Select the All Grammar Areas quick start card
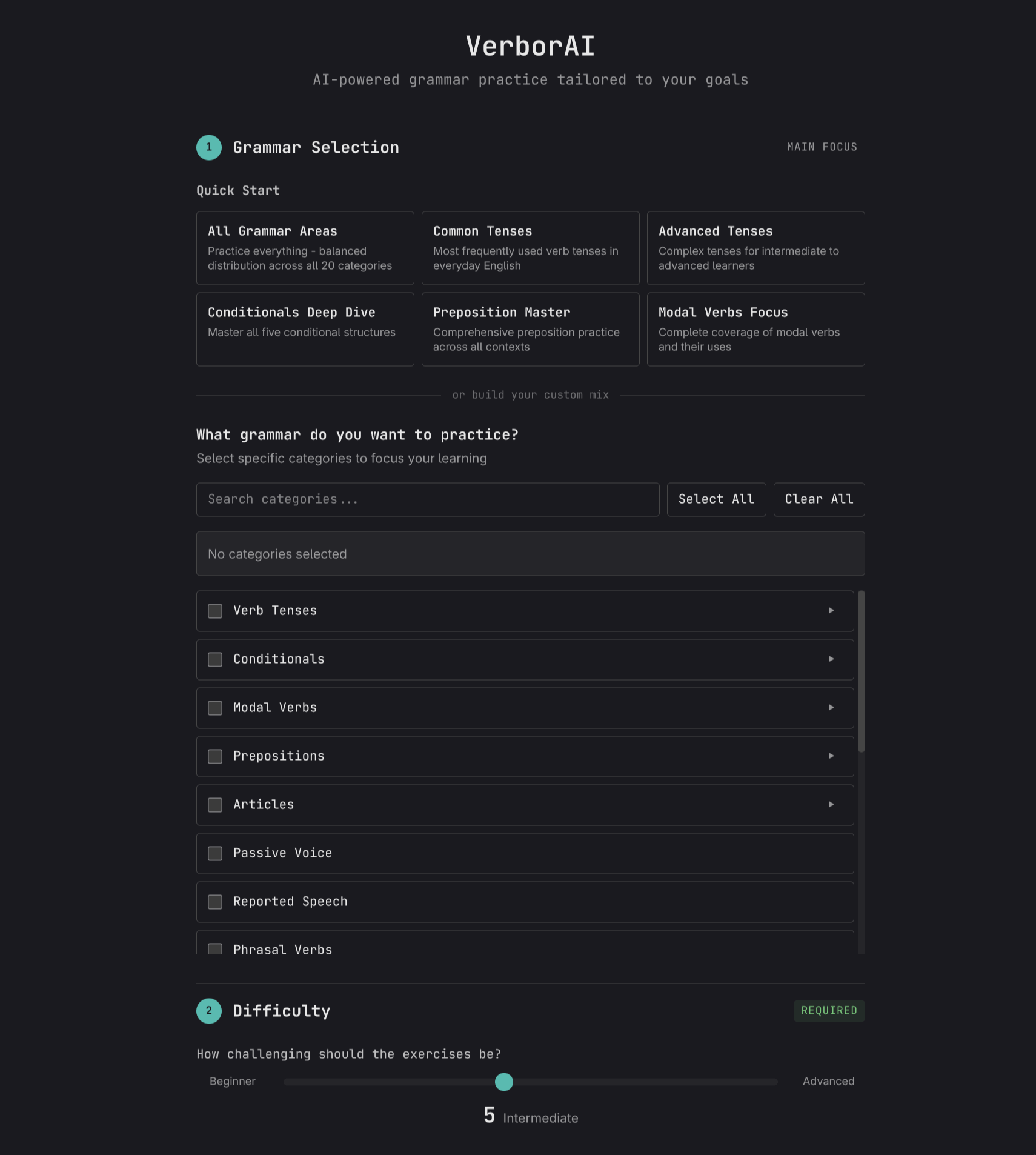The image size is (1036, 1155). tap(305, 247)
